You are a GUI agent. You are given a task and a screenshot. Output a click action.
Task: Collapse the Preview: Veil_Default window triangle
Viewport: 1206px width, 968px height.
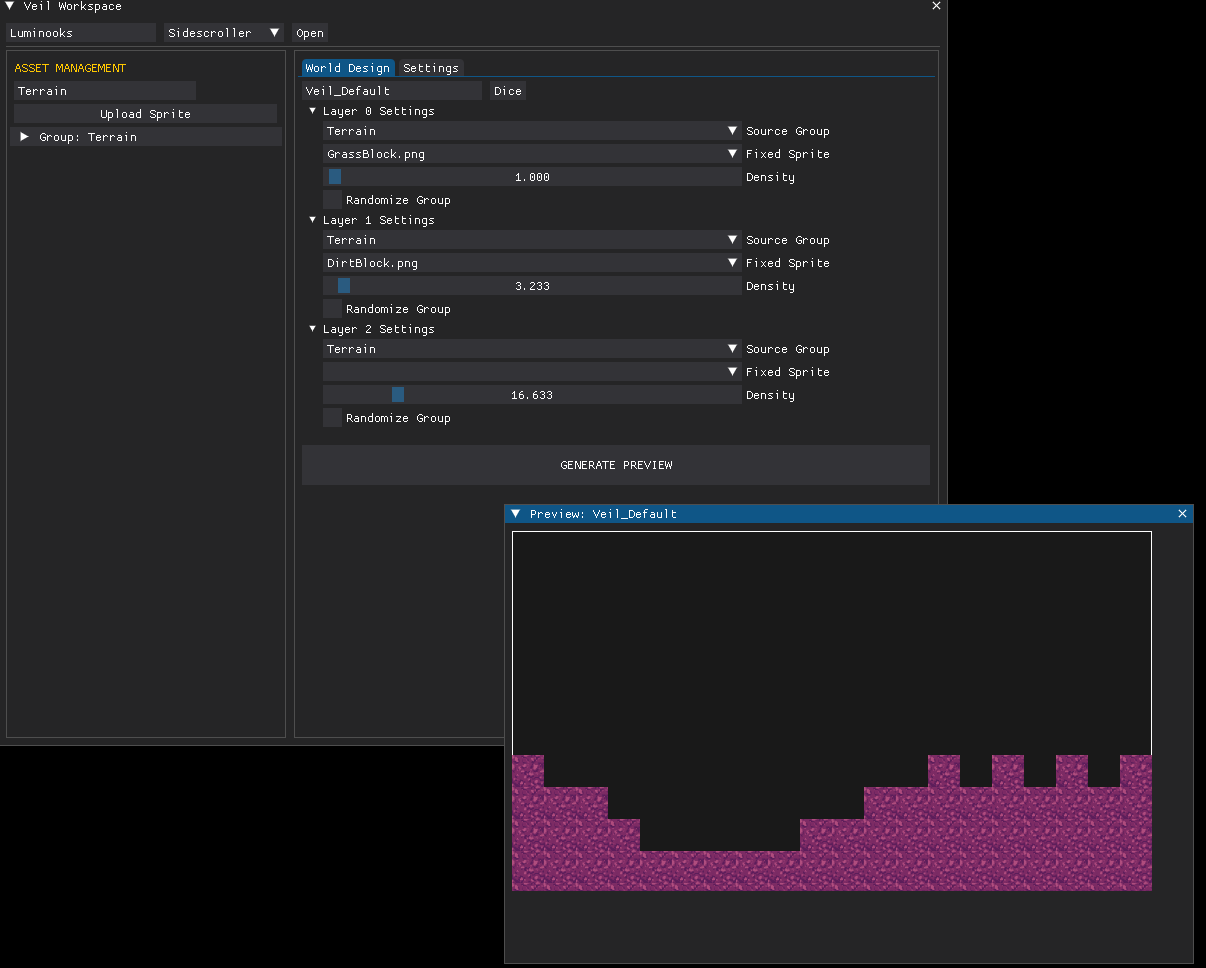[516, 513]
